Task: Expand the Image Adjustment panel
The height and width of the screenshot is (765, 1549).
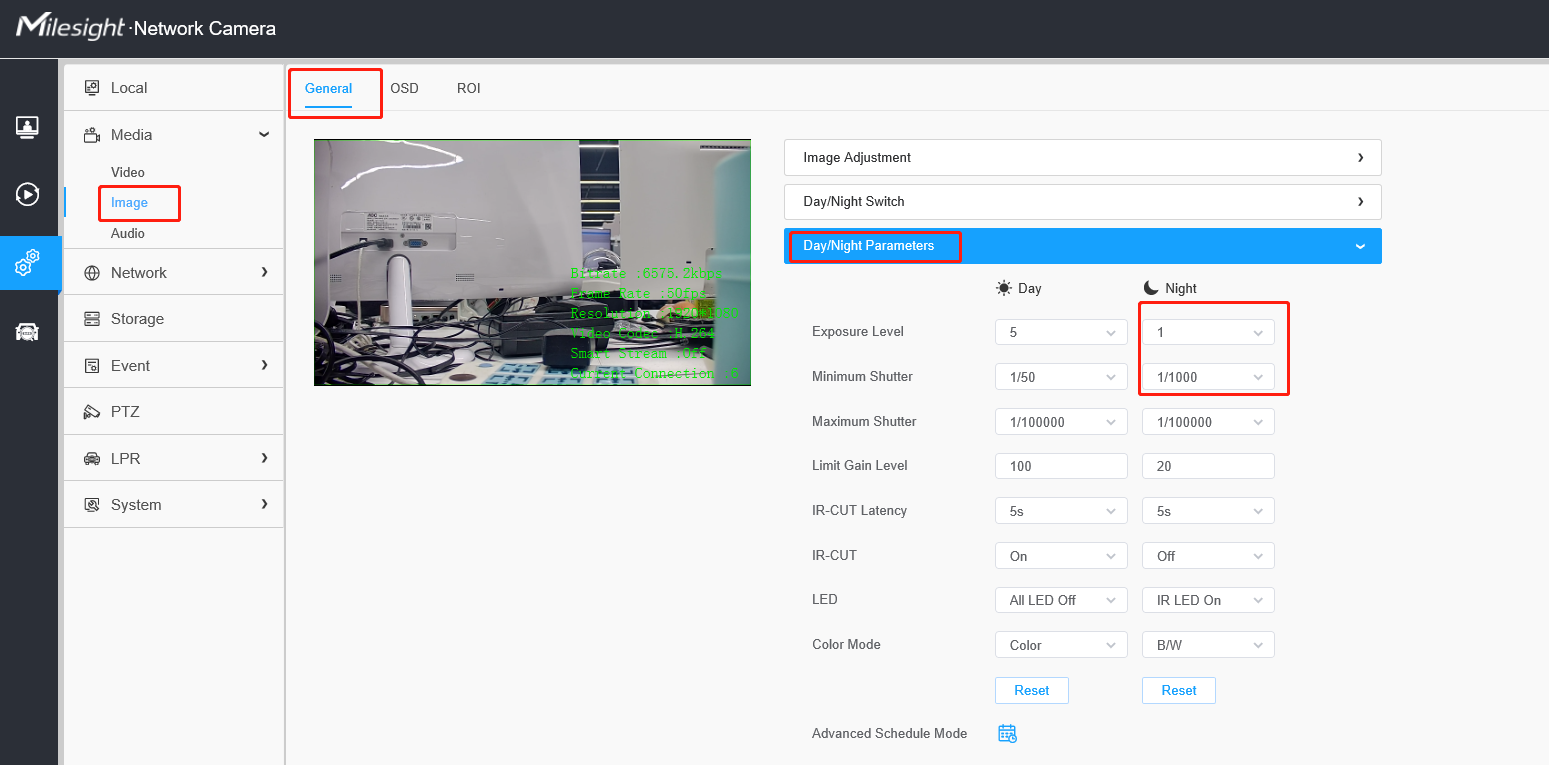Action: coord(1083,158)
